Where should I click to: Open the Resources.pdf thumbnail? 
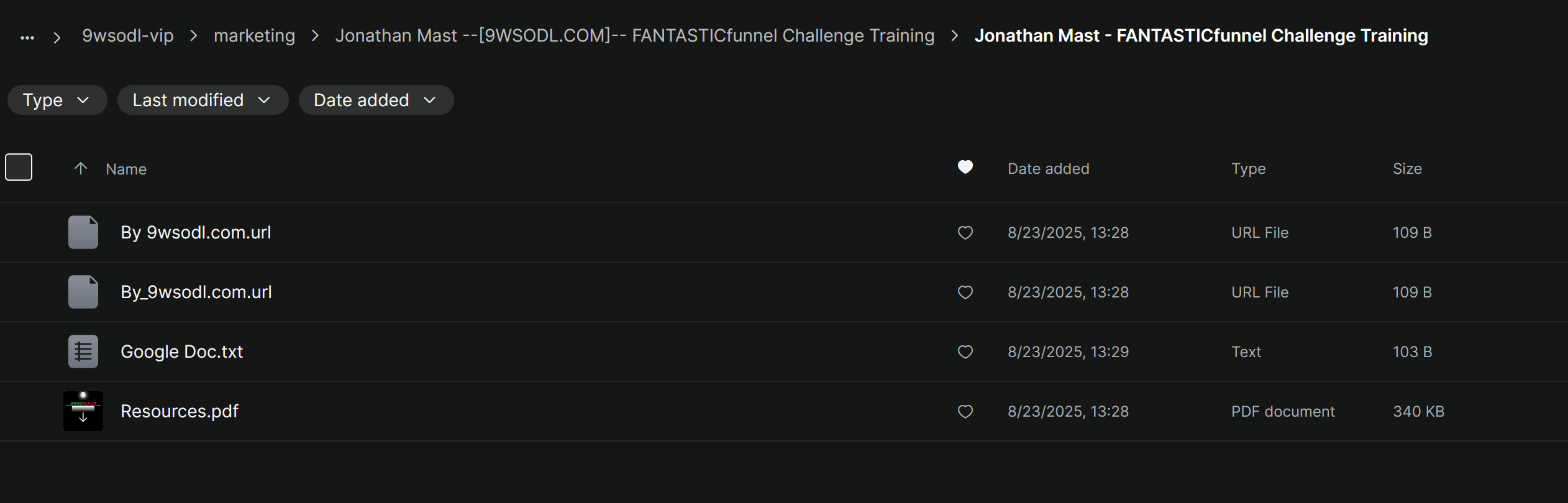coord(83,411)
